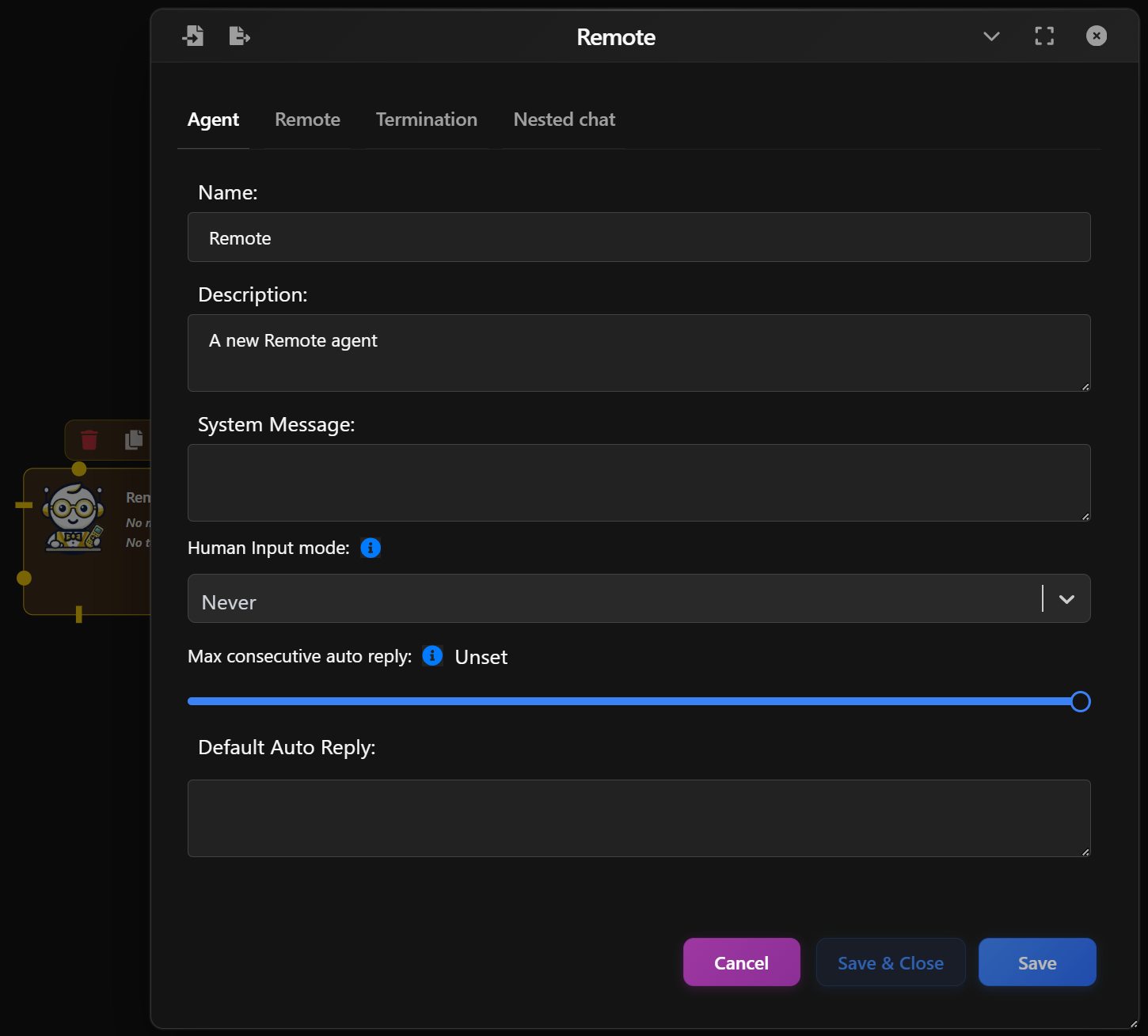Save the Remote agent settings
The height and width of the screenshot is (1036, 1148).
(x=1037, y=962)
